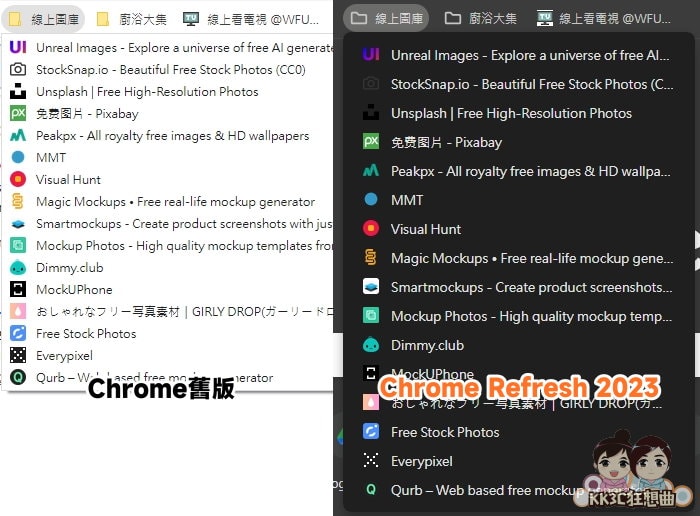Click the Dimmy.club icon in the dark menu

[x=371, y=345]
